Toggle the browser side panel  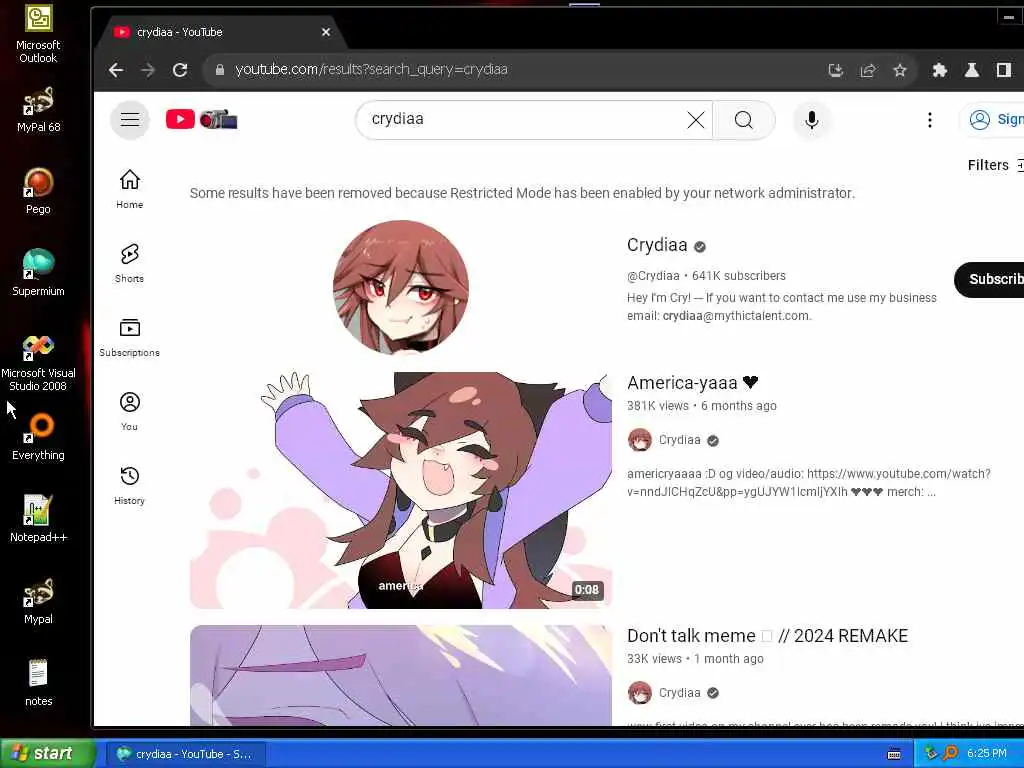[1004, 70]
